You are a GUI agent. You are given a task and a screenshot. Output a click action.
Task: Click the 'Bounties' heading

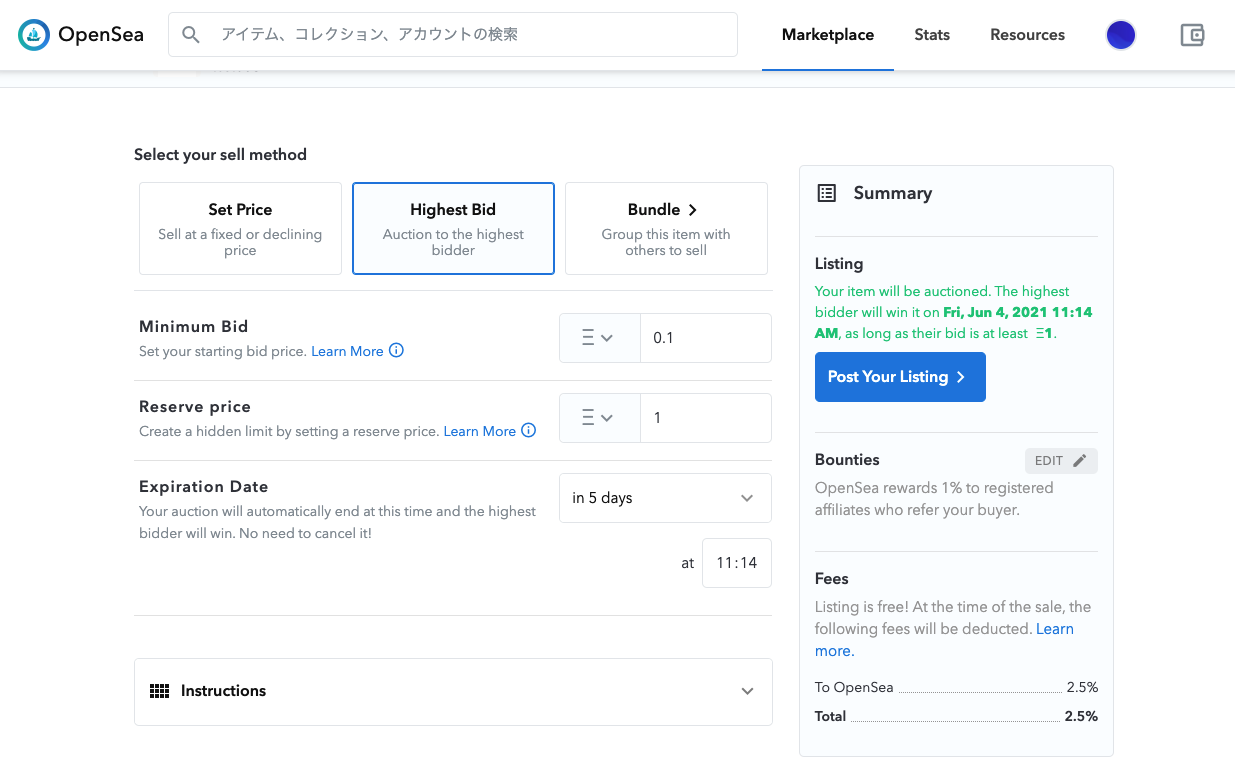[x=847, y=460]
